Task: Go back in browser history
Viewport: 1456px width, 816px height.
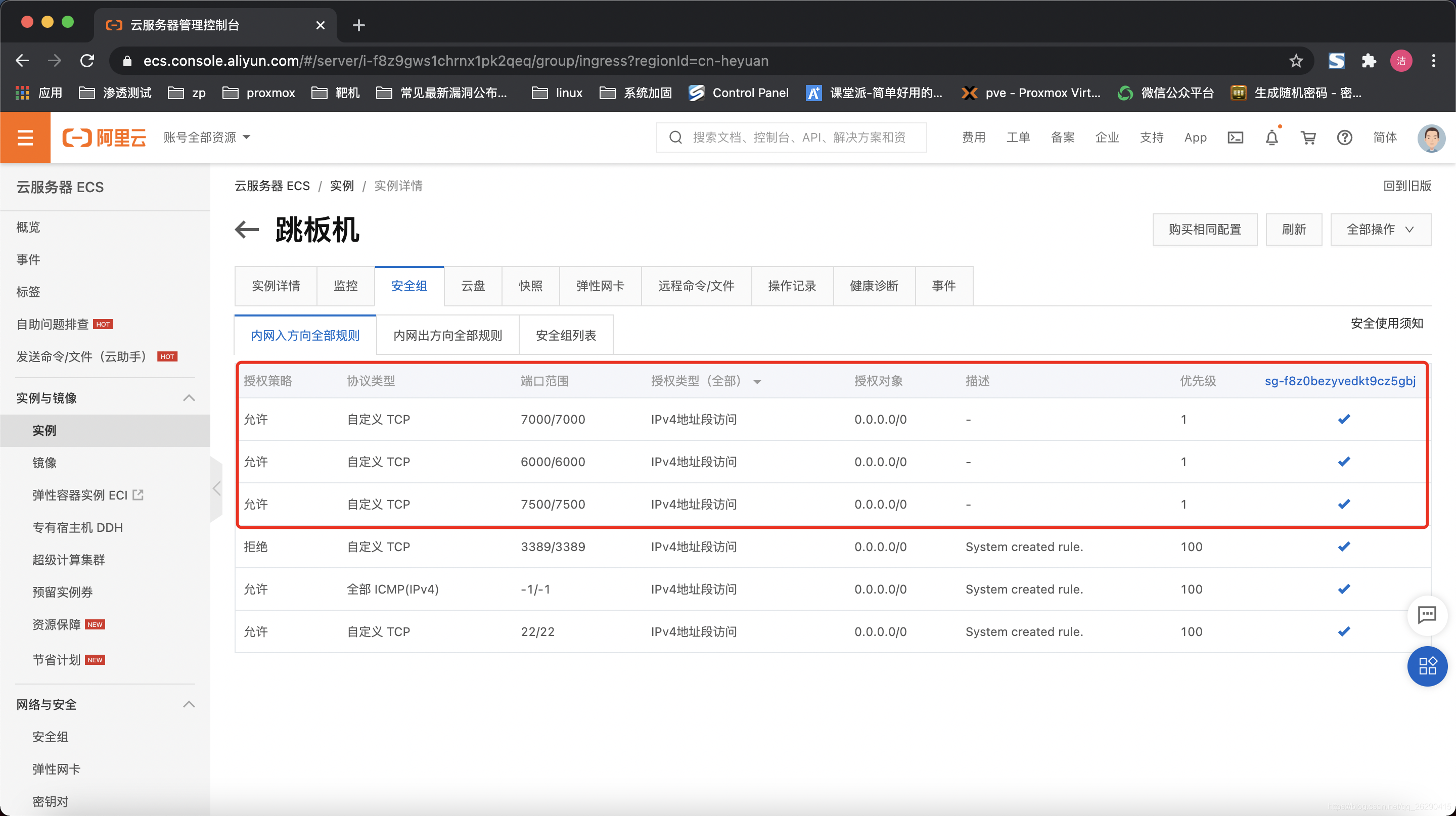Action: coord(22,61)
